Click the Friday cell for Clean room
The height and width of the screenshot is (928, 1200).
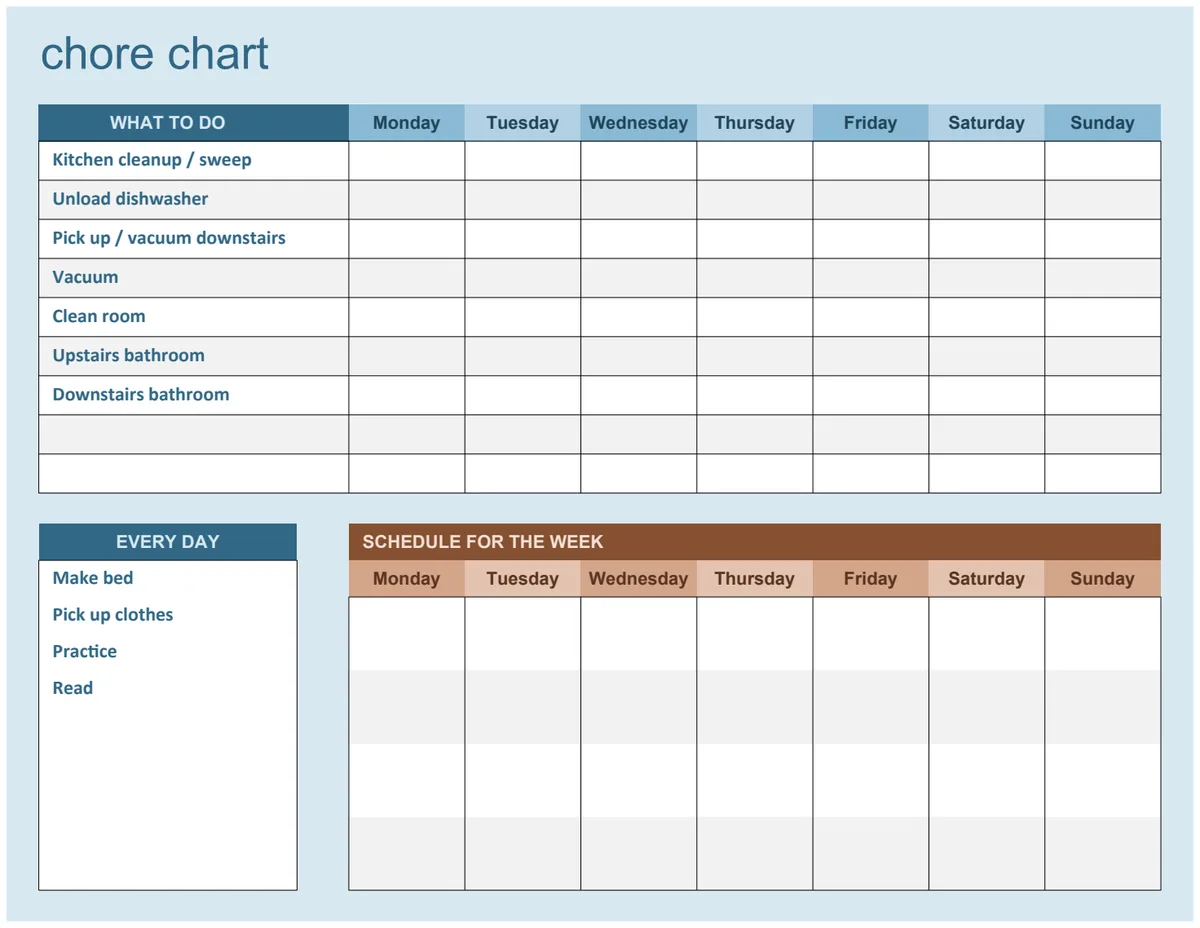click(871, 317)
